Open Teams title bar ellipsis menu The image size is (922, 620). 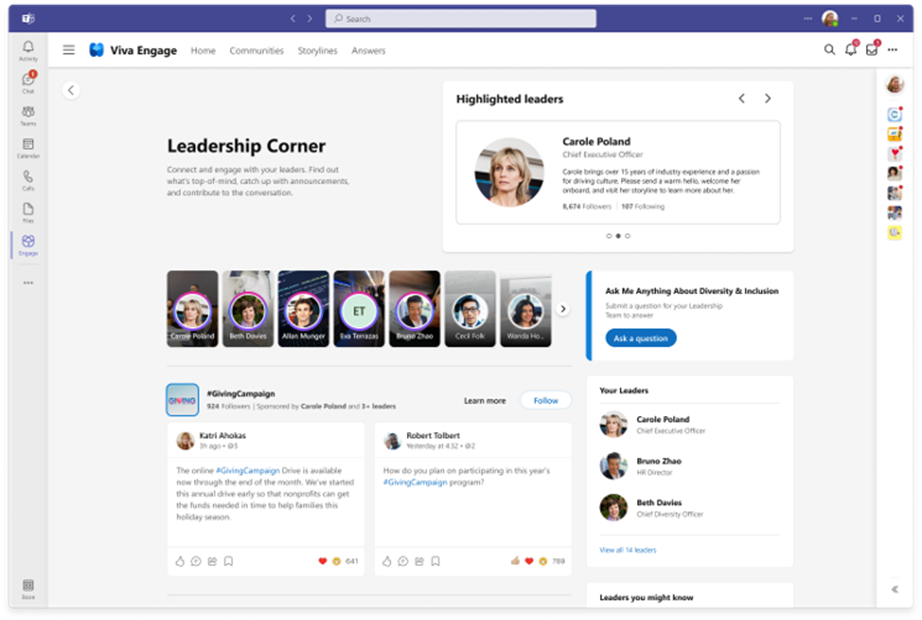coord(808,19)
